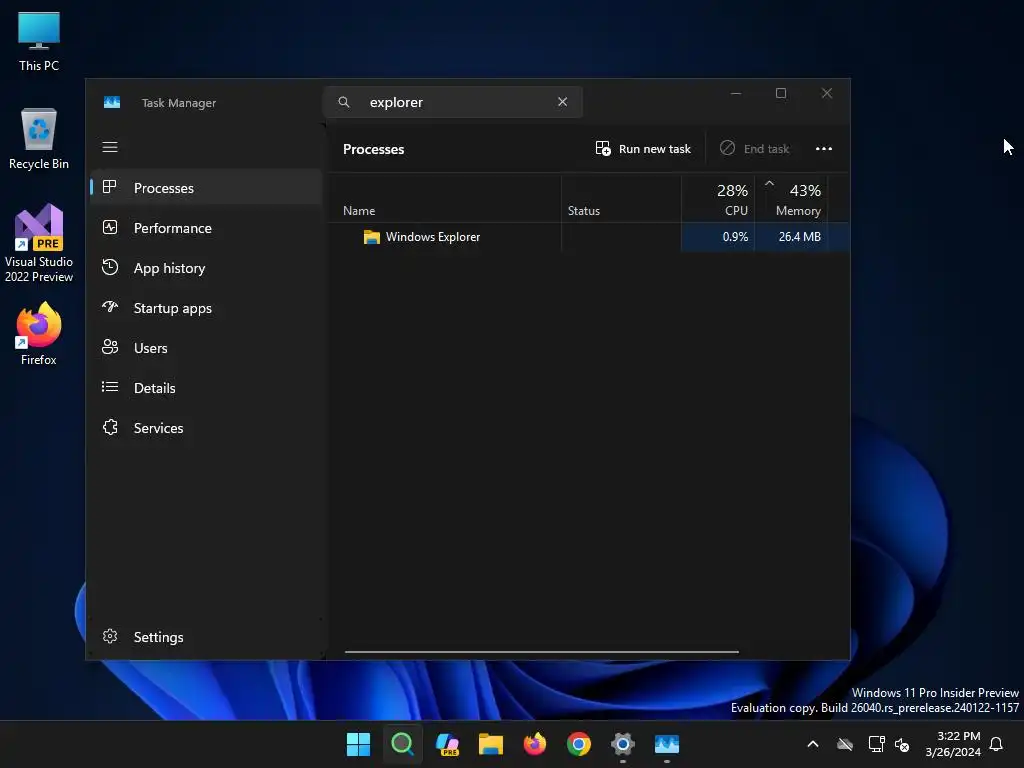Open Startup apps page

coord(206,308)
